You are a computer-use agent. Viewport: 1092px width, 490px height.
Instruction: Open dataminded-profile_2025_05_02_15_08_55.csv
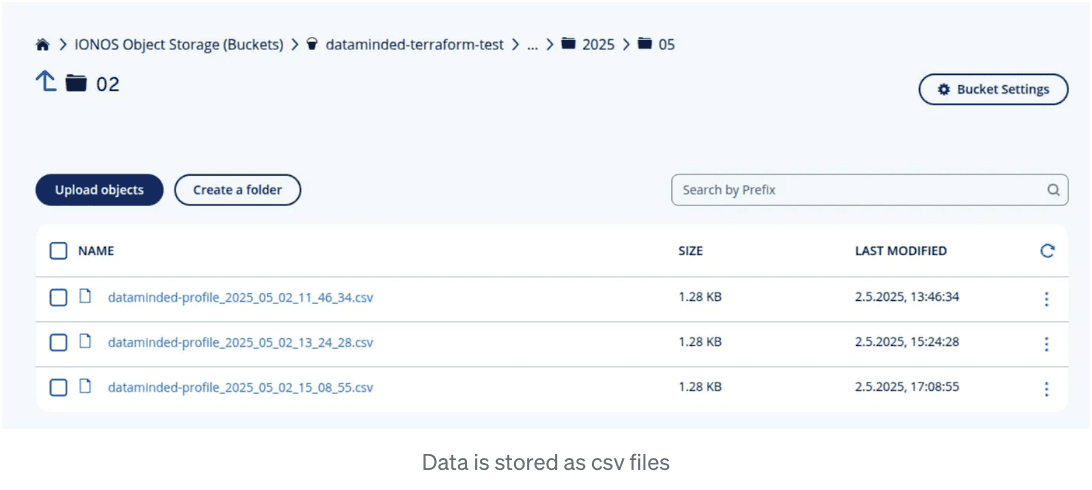[x=240, y=388]
